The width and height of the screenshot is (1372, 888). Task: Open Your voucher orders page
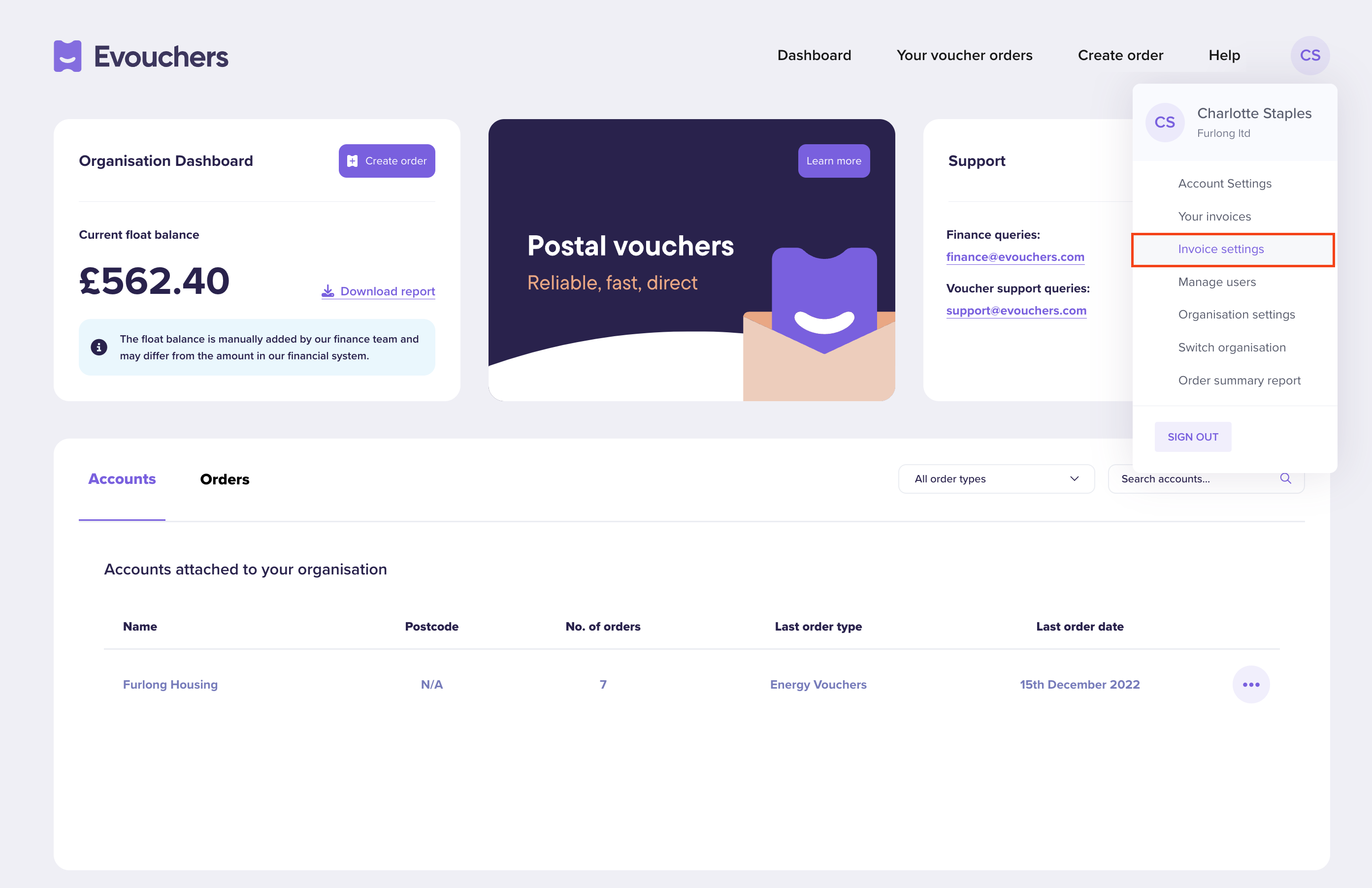pos(964,55)
